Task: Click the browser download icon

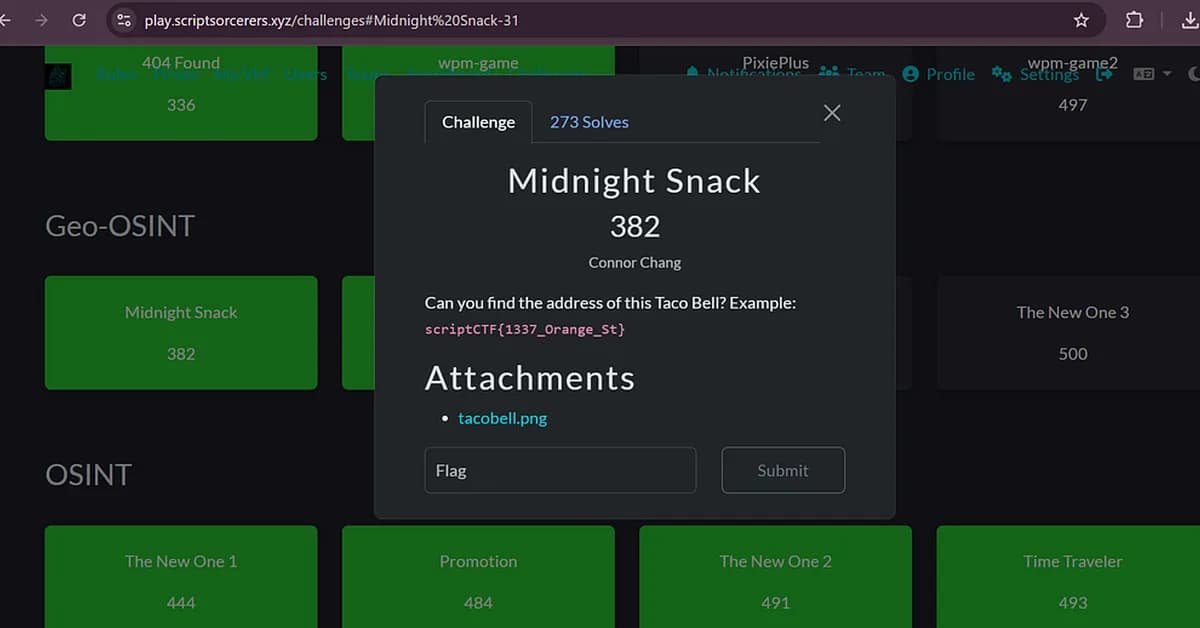Action: click(x=1190, y=20)
